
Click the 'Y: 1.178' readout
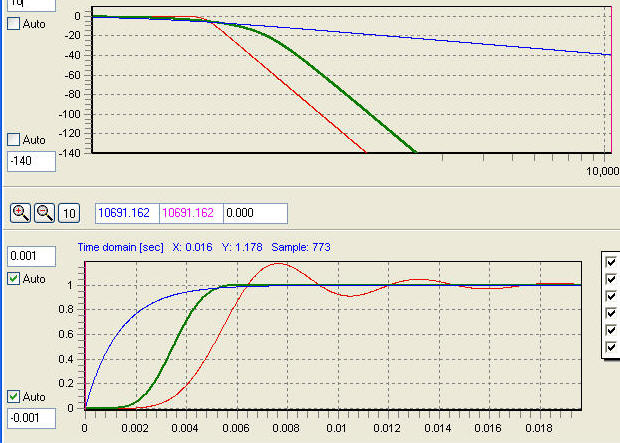(x=242, y=248)
